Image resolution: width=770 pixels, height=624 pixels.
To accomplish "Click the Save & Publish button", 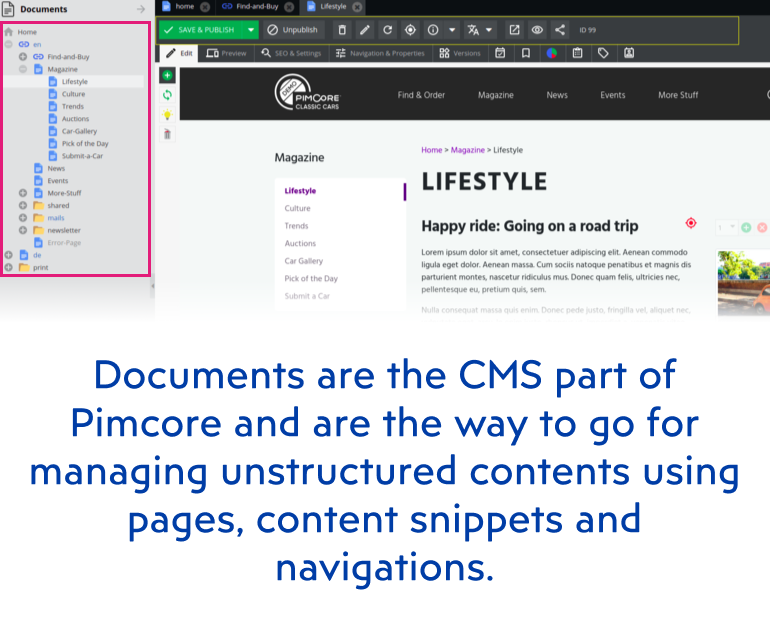I will pos(200,30).
